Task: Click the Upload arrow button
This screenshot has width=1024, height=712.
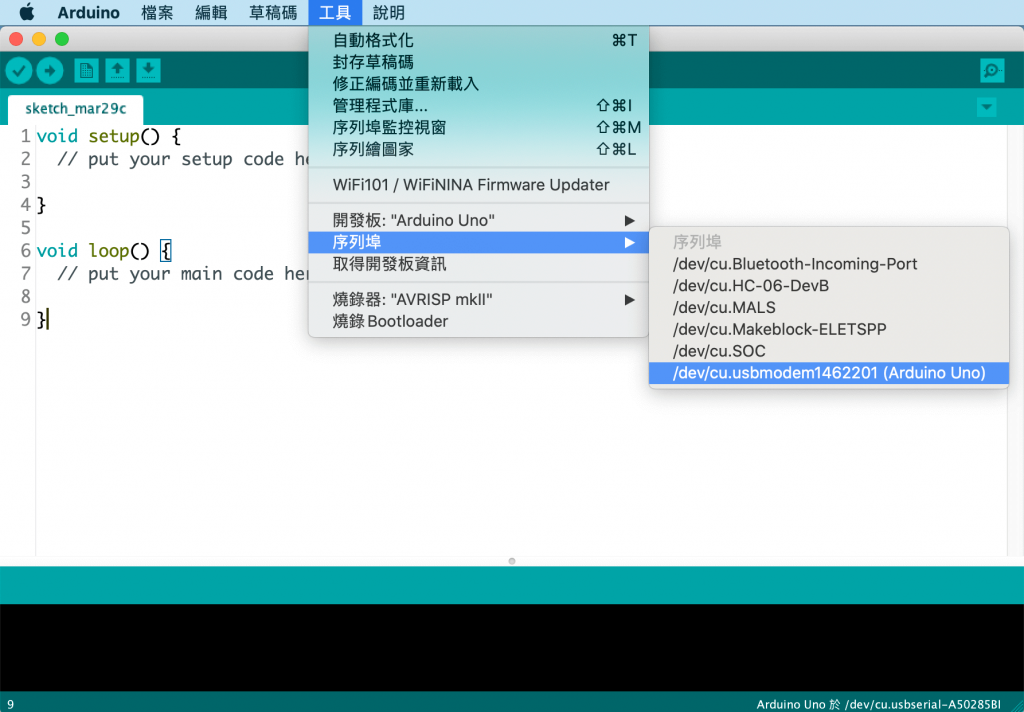Action: 50,71
